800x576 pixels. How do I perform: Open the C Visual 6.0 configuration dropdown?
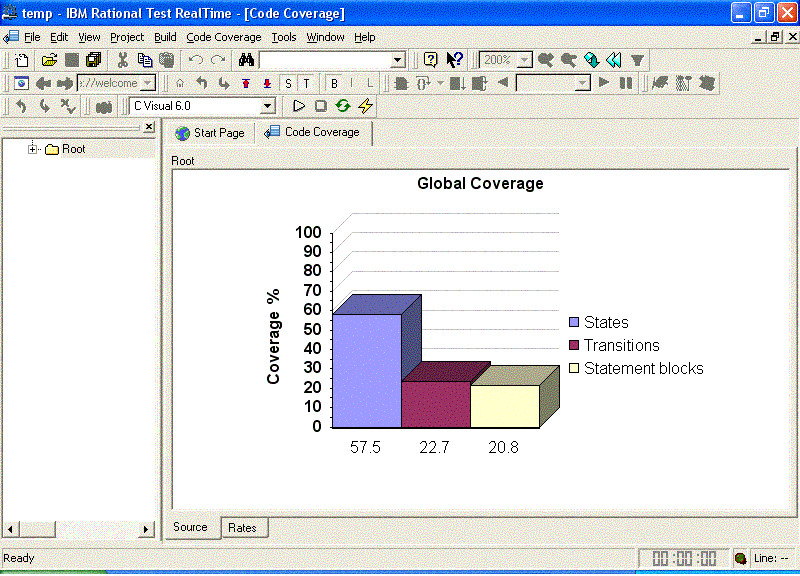point(267,106)
